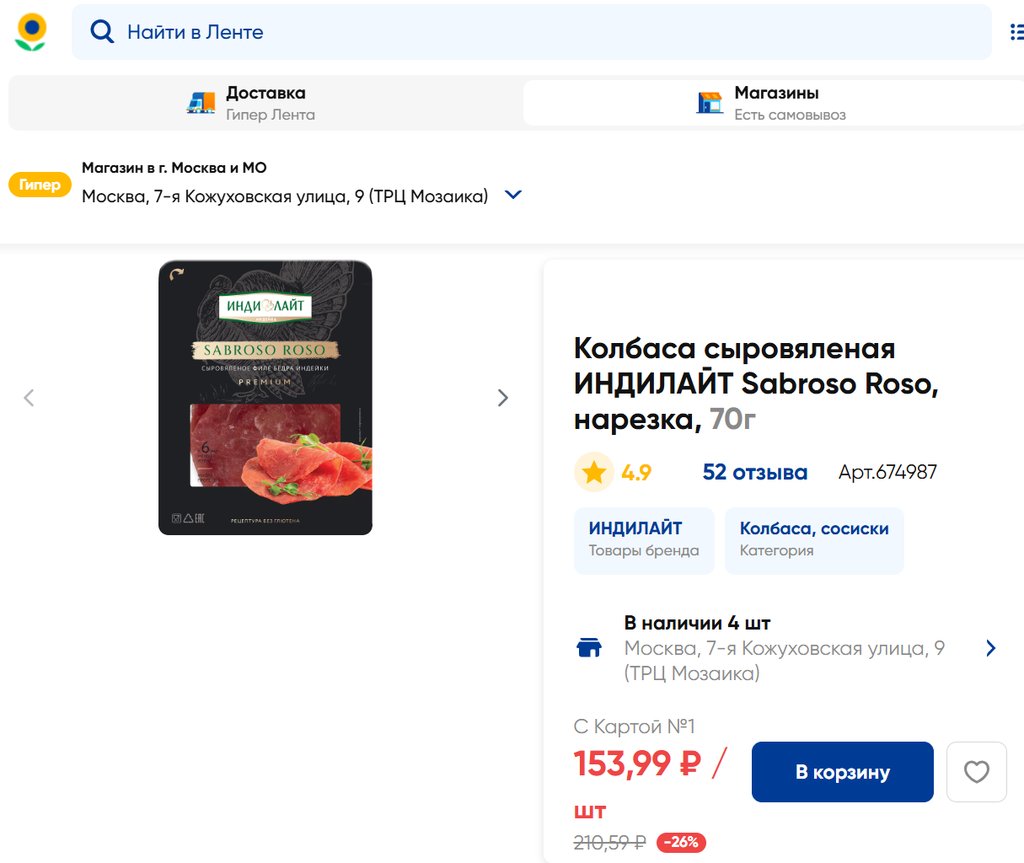Image resolution: width=1024 pixels, height=863 pixels.
Task: Open the catalog menu icon
Action: (1016, 32)
